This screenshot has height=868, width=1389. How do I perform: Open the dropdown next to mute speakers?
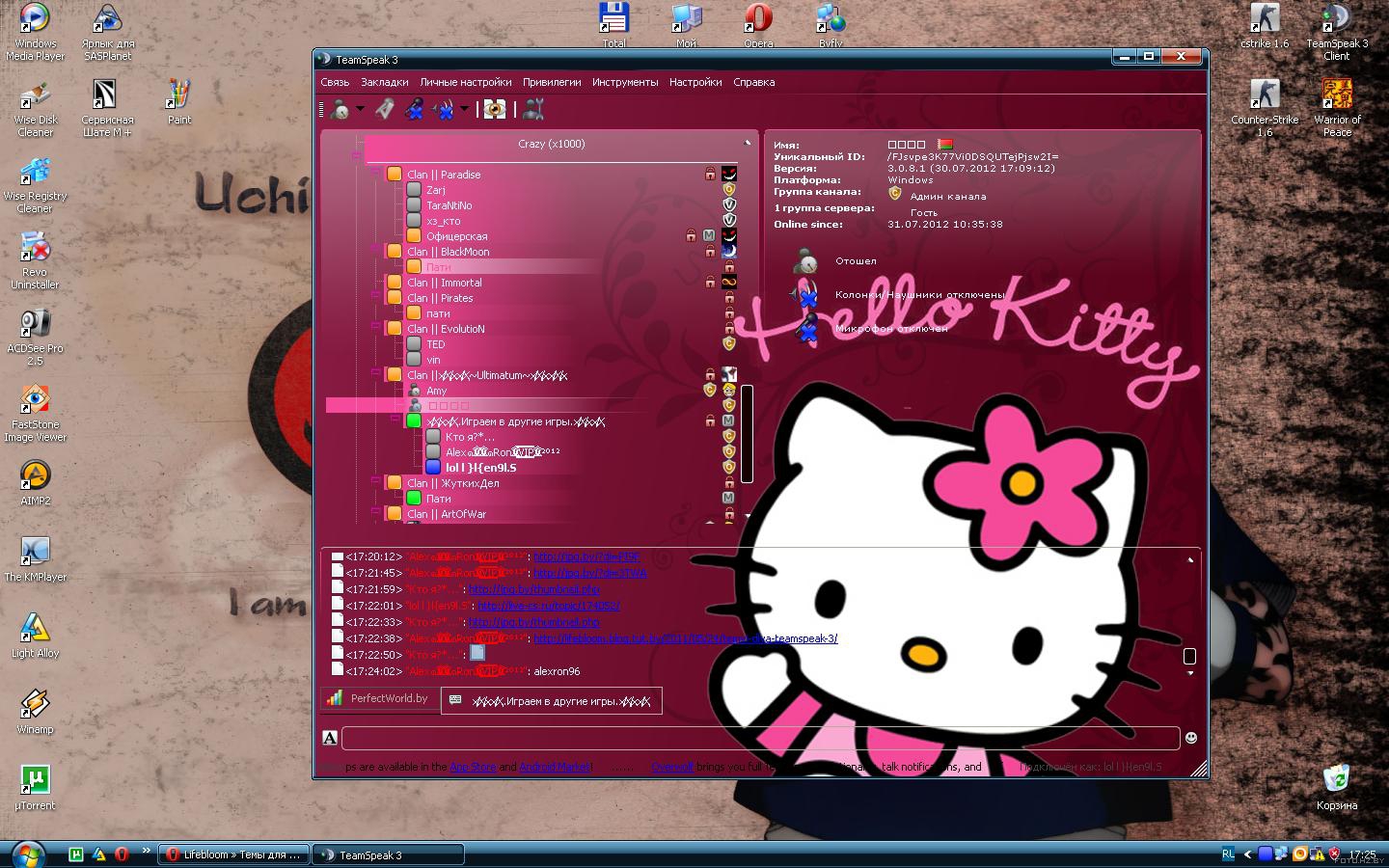(465, 110)
